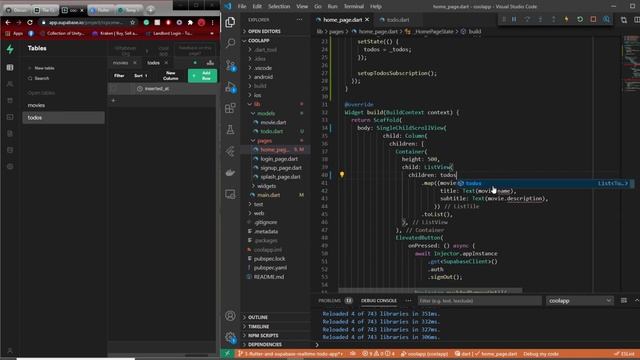Reload the browser page
The image size is (640, 360).
(x=30, y=22)
